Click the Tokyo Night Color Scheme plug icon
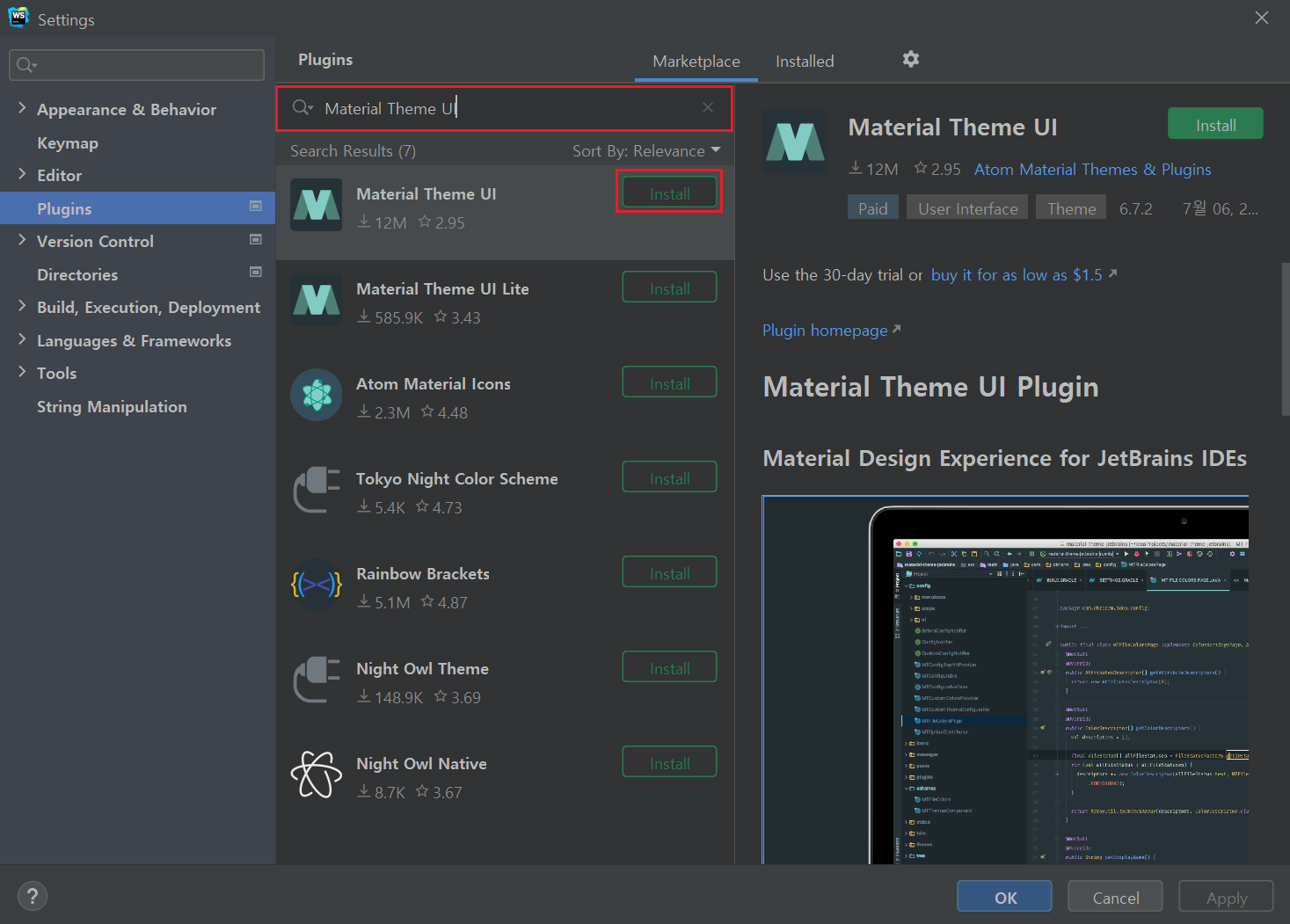This screenshot has height=924, width=1290. click(x=317, y=490)
